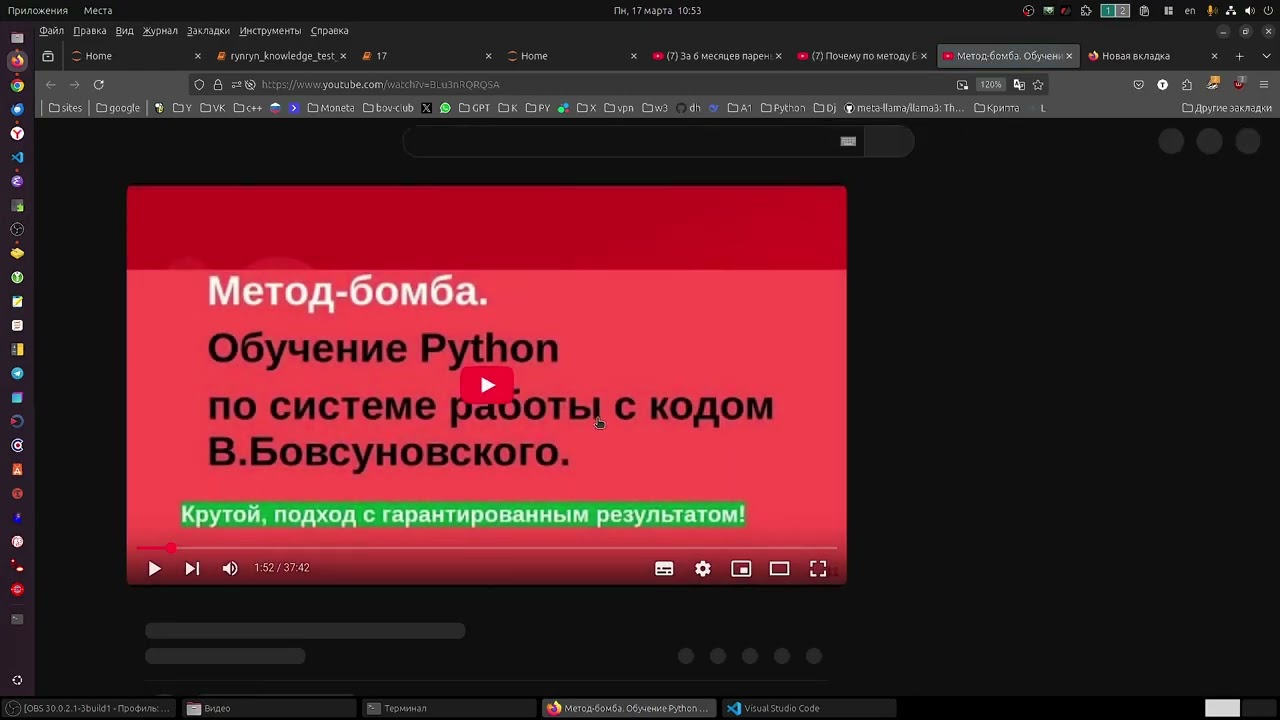This screenshot has width=1280, height=720.
Task: Open the Журнал menu
Action: 160,31
